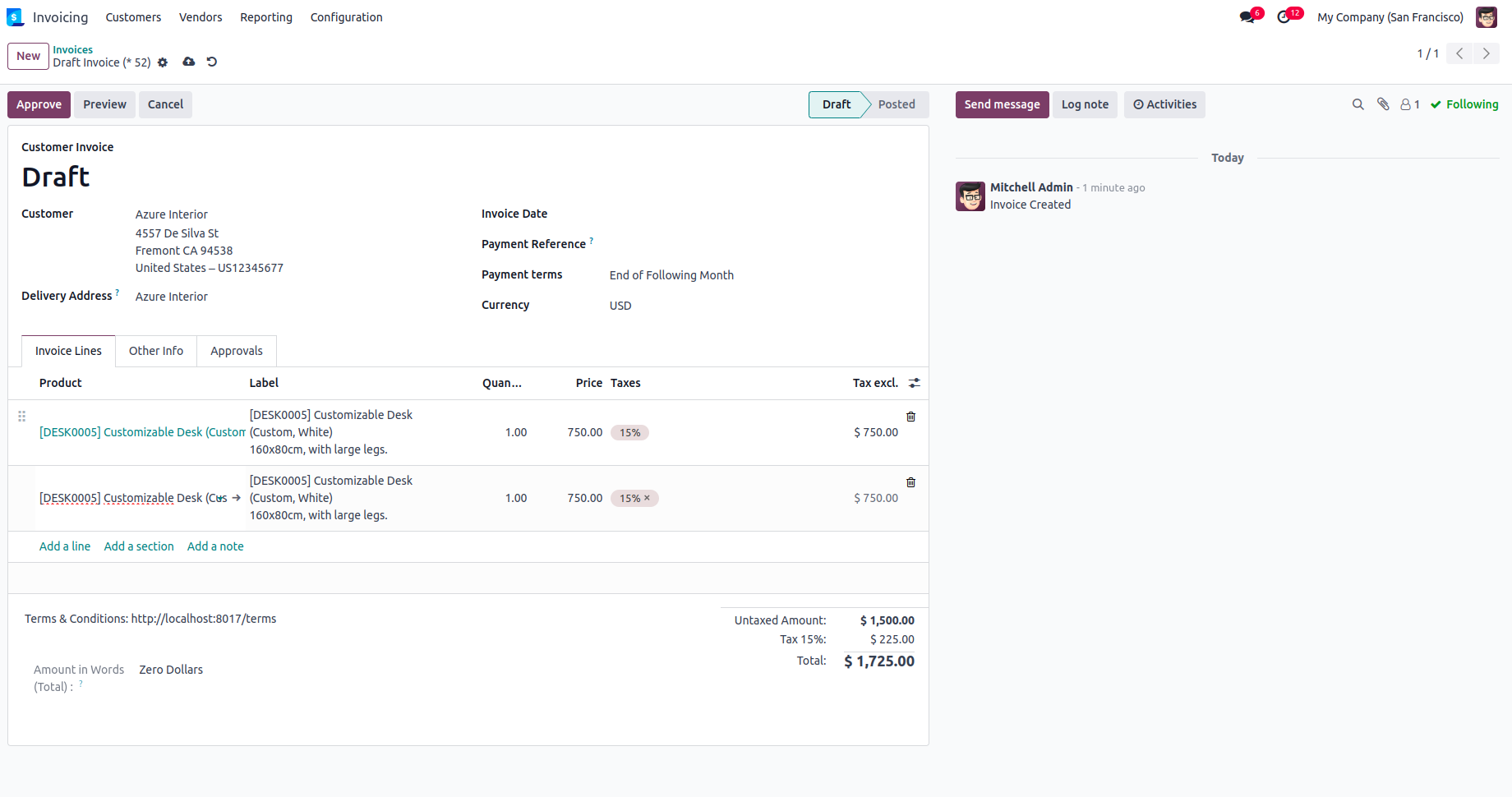Open the Customer field Azure Interior
Viewport: 1512px width, 797px height.
pos(172,214)
